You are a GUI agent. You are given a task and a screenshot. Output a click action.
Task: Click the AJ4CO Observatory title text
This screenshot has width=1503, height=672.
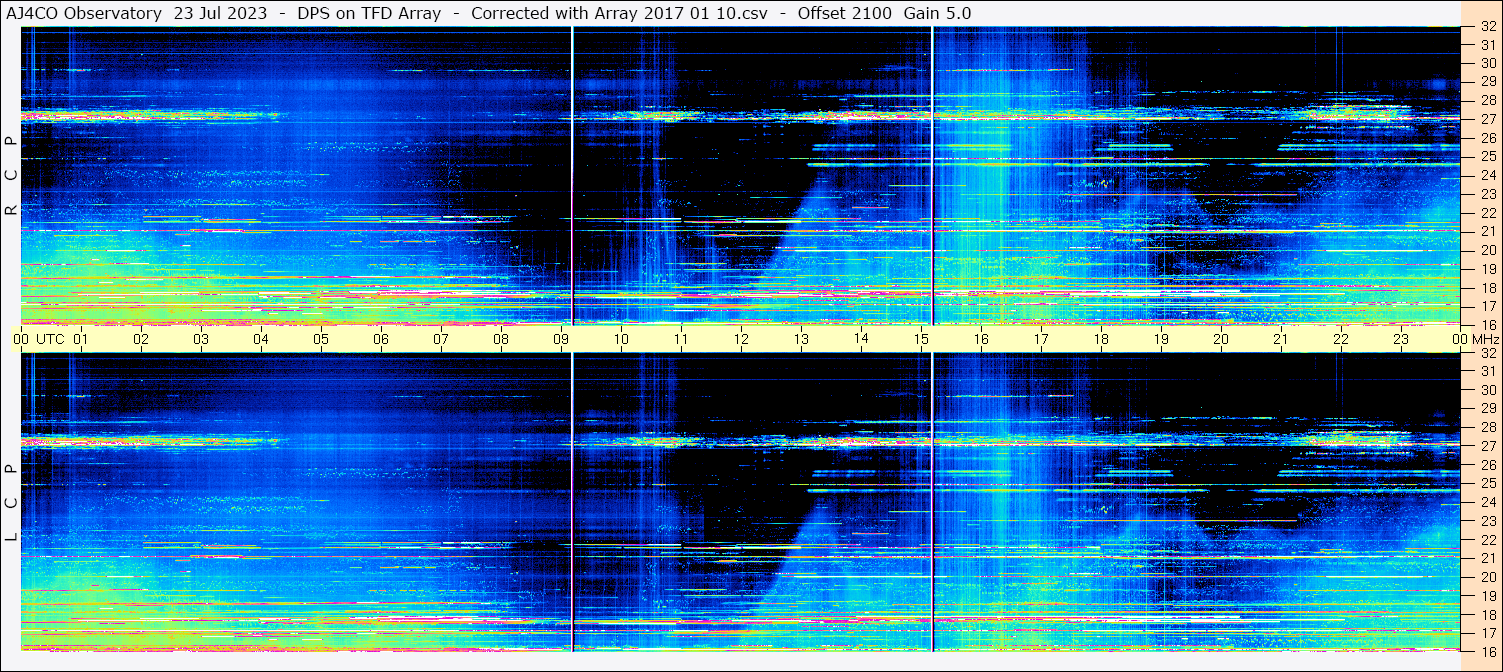(83, 13)
